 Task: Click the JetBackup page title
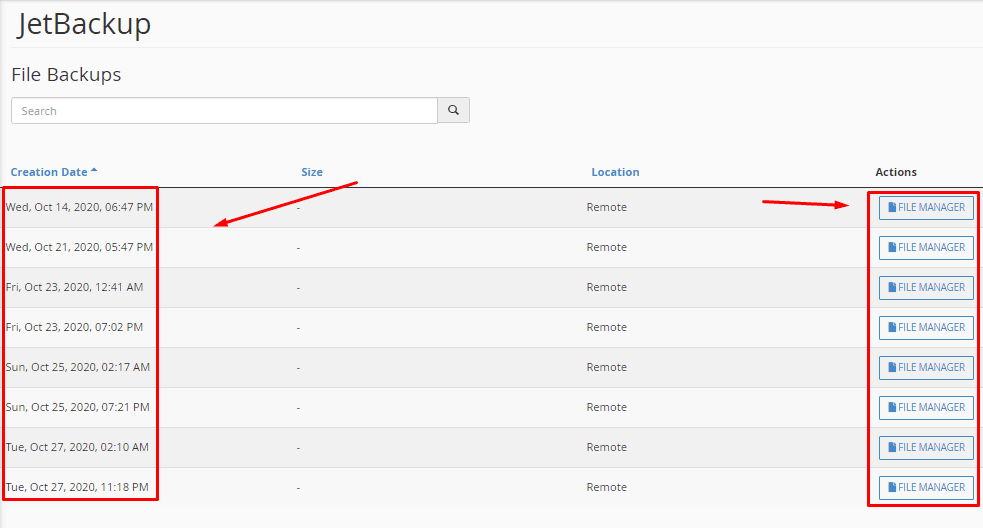[84, 24]
